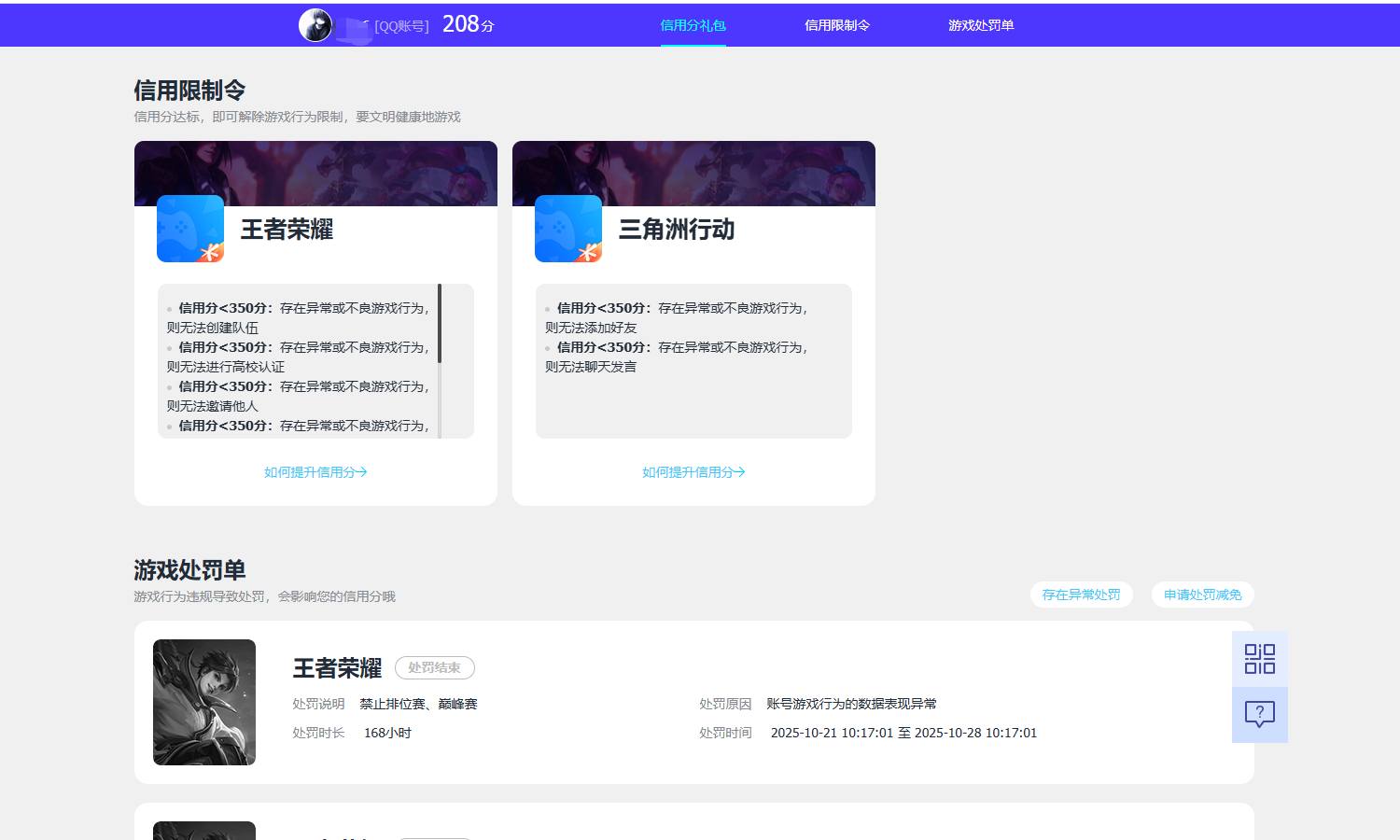The width and height of the screenshot is (1400, 840).
Task: Click scrollbar in 王者荣耀 restriction list
Action: pyautogui.click(x=440, y=324)
